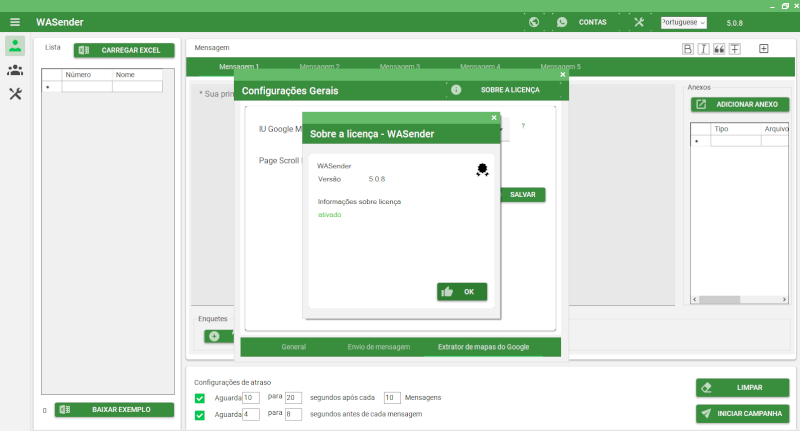Screen dimensions: 800x431
Task: Open the hamburger menu in the header
Action: coord(15,22)
